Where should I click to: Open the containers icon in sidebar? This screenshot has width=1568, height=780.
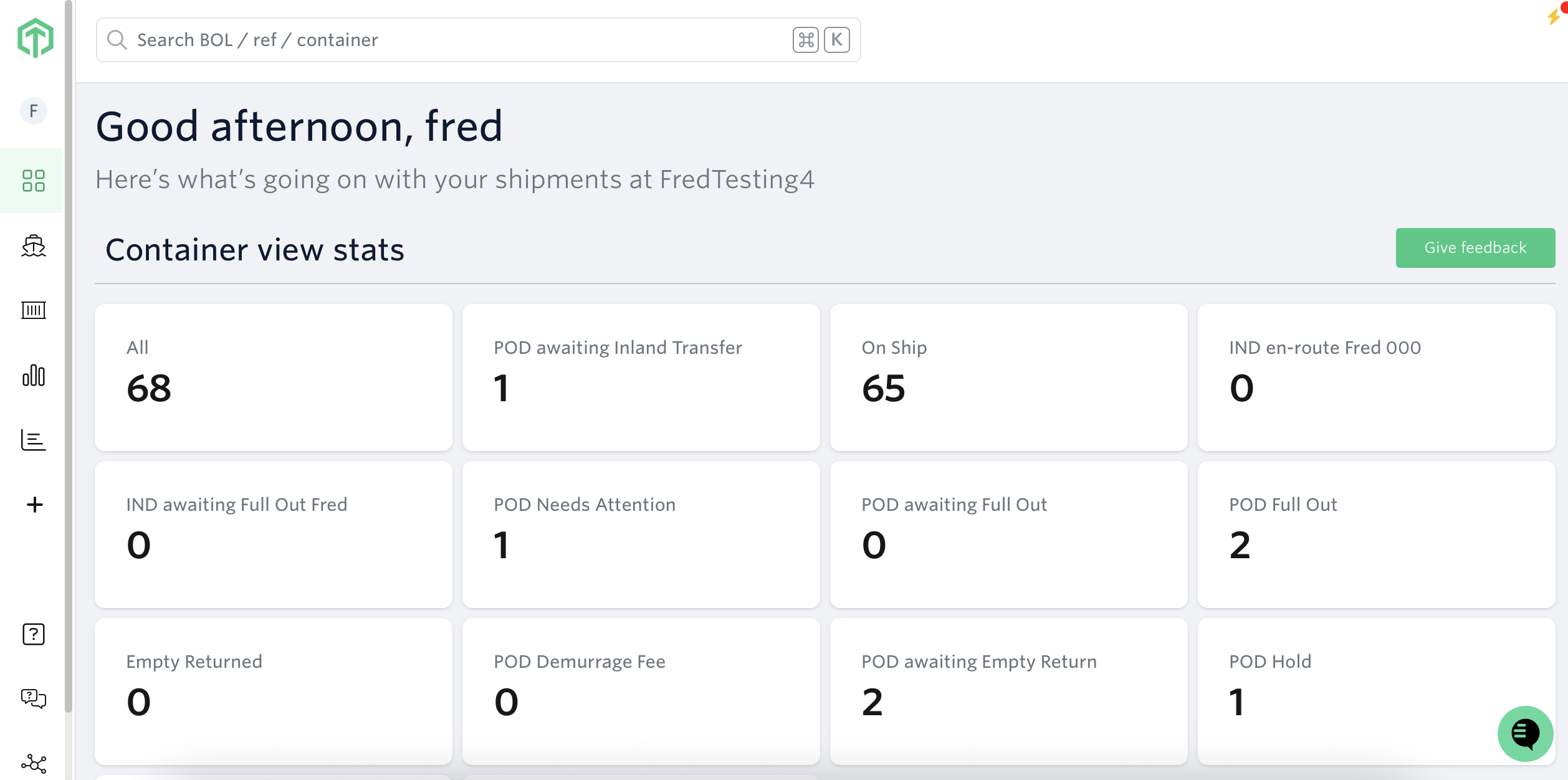pyautogui.click(x=34, y=310)
